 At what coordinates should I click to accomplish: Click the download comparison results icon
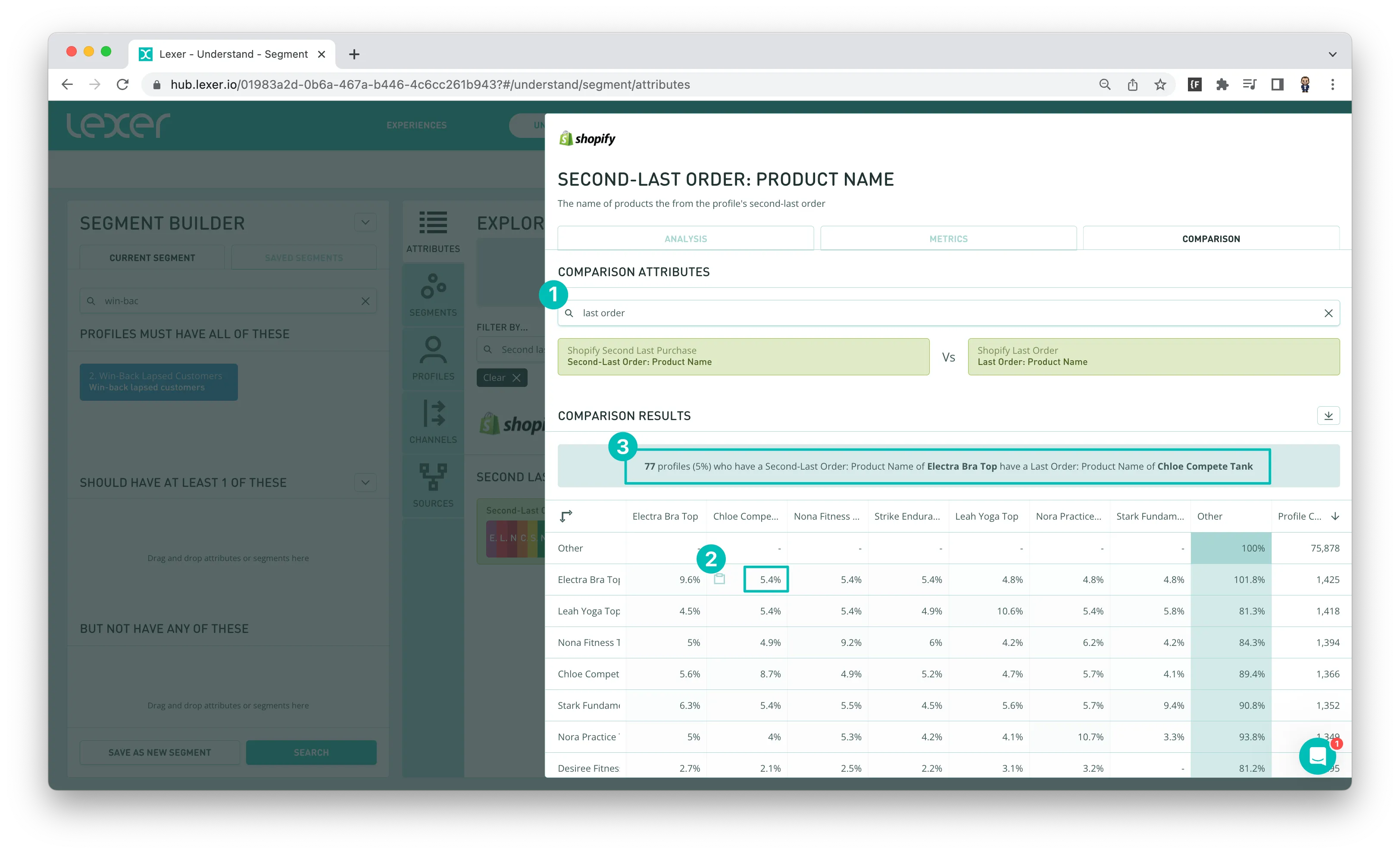tap(1328, 416)
